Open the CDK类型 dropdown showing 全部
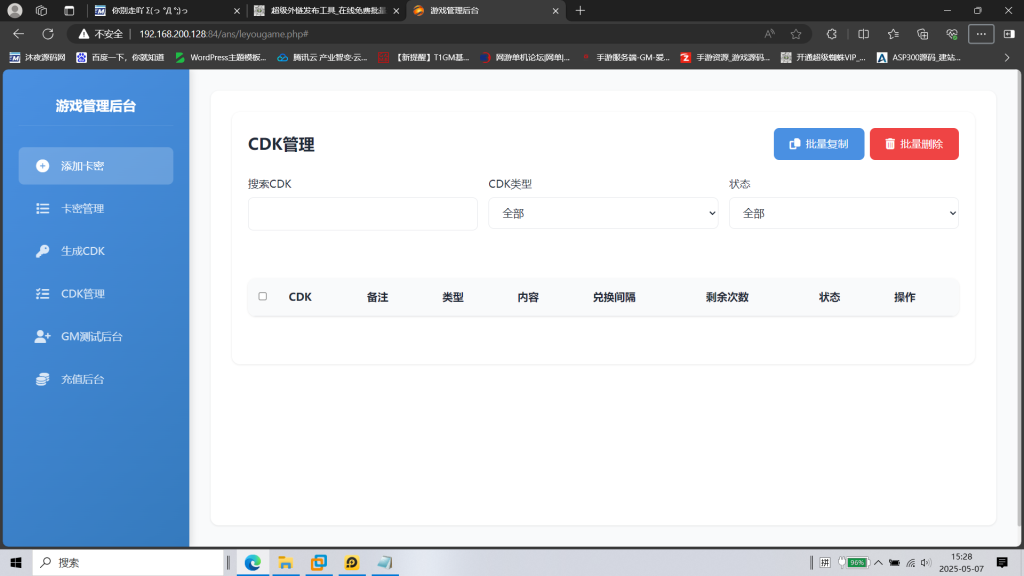 [x=603, y=213]
